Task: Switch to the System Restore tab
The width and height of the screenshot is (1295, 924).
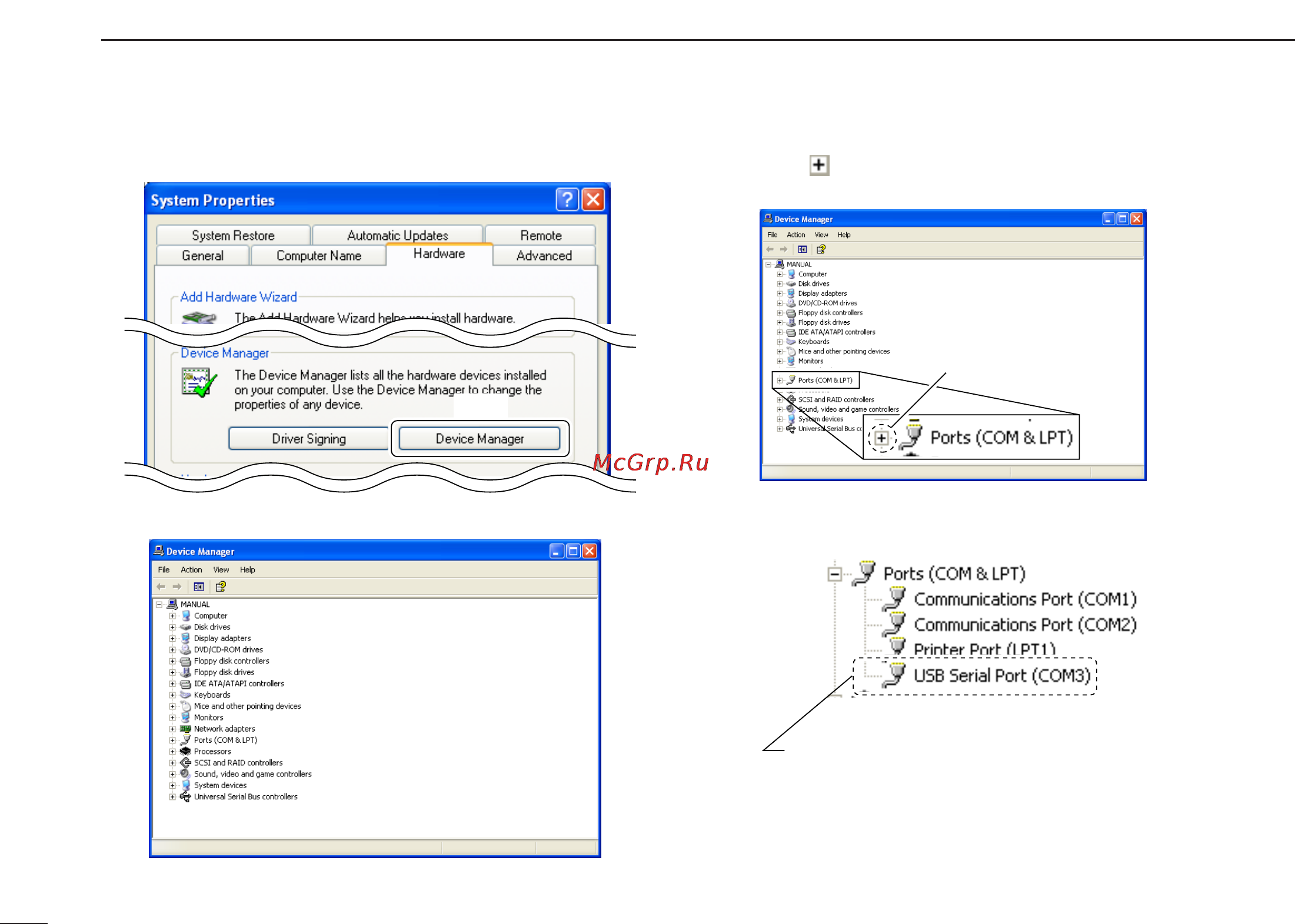Action: tap(233, 235)
